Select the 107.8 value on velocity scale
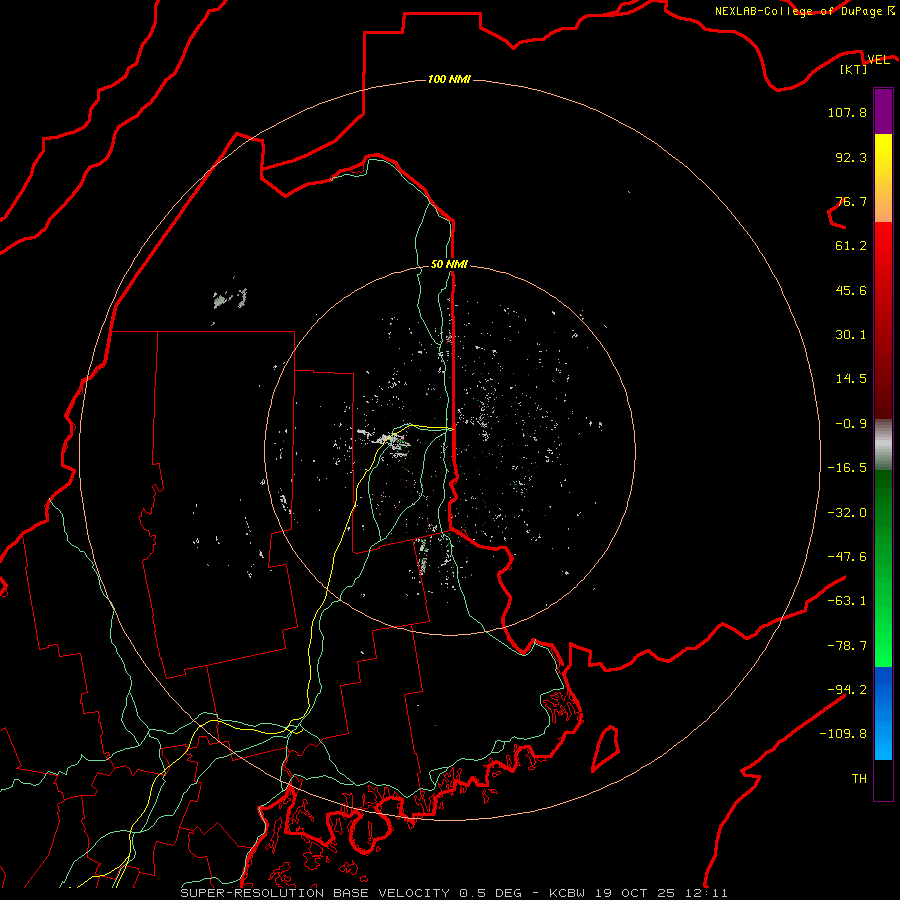 tap(847, 112)
